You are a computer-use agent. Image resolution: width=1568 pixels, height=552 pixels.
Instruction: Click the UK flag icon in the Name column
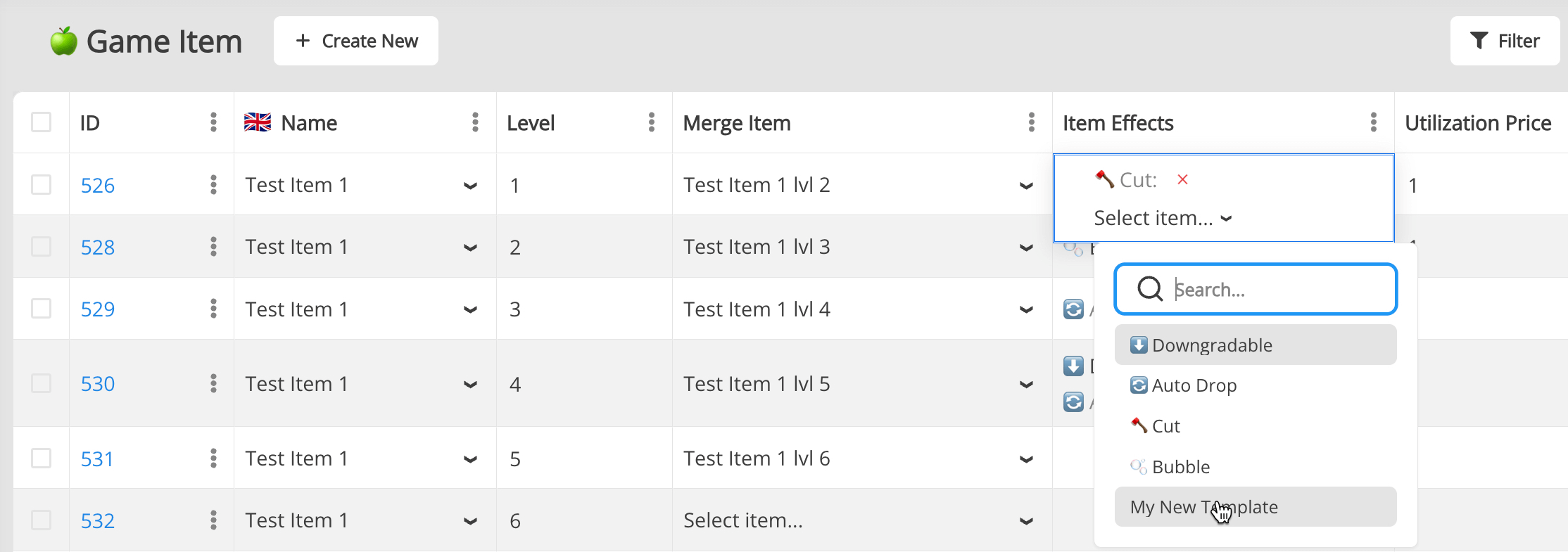click(x=258, y=122)
